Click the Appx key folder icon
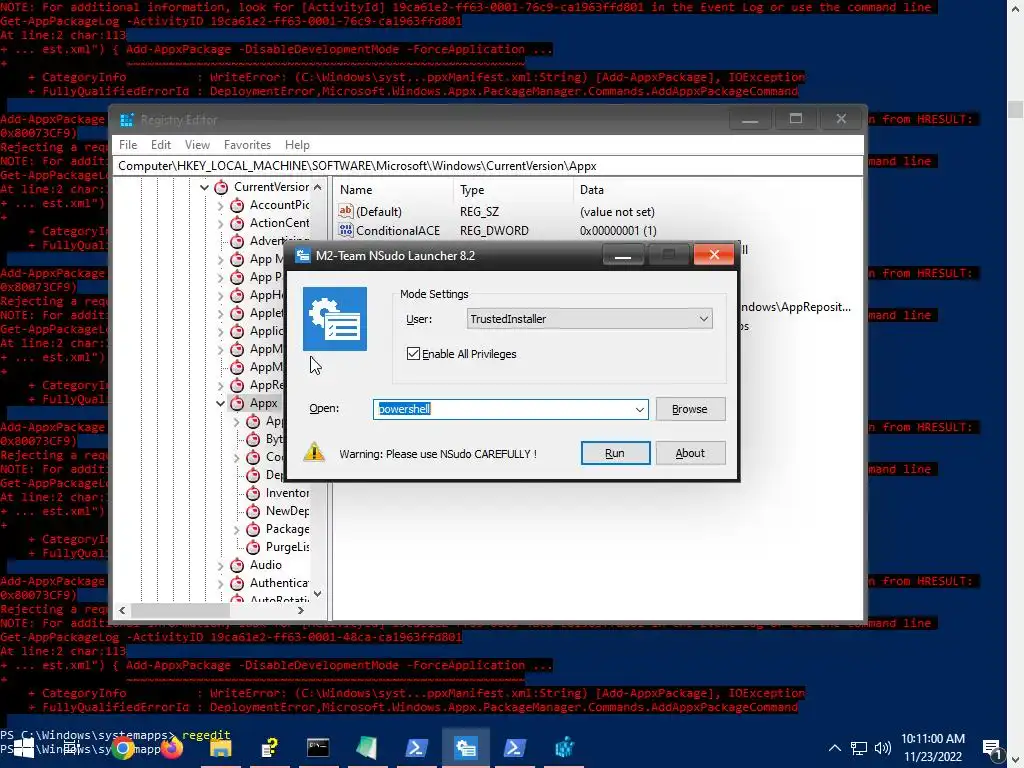 237,403
